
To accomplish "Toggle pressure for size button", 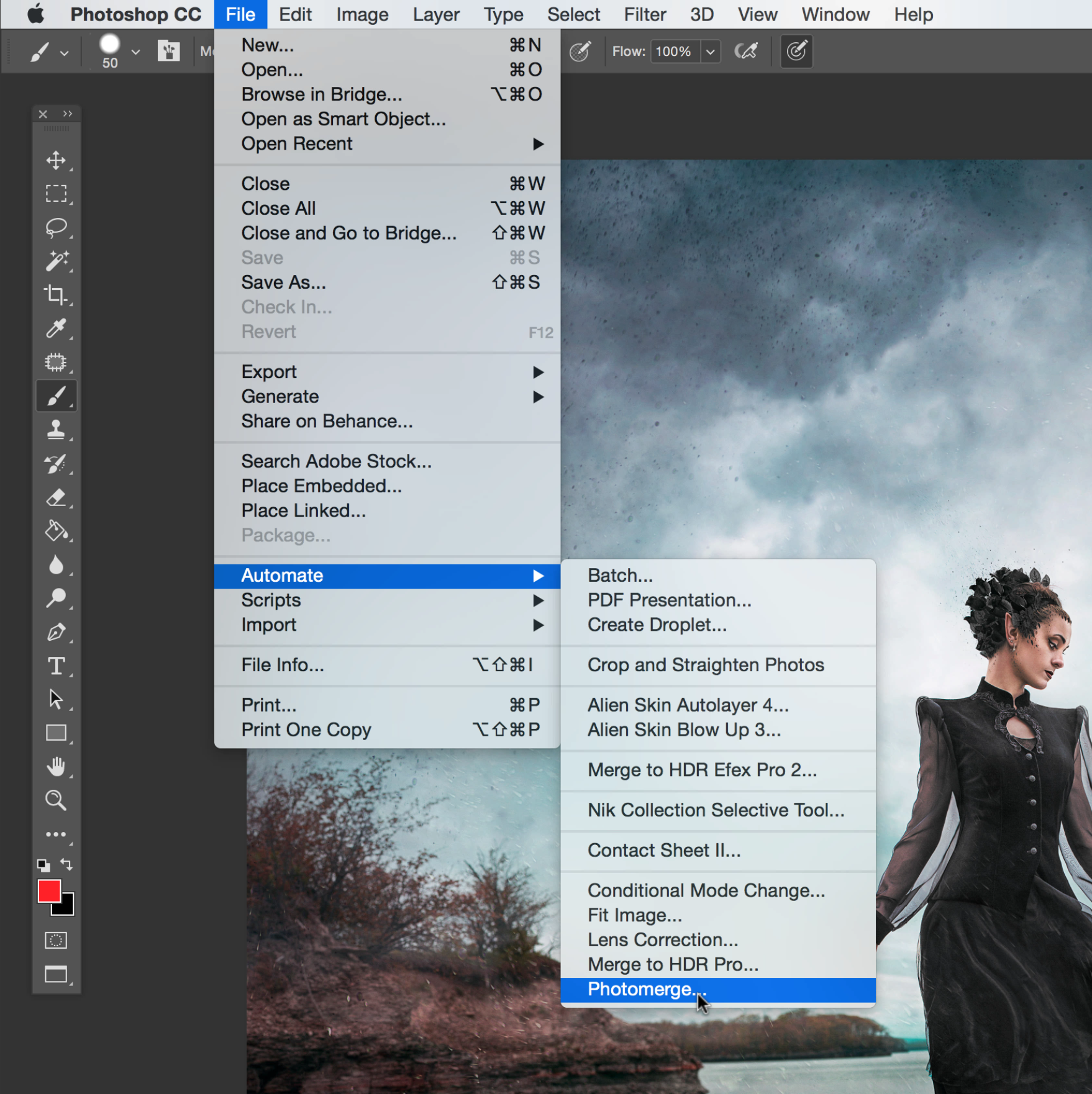I will click(x=796, y=51).
